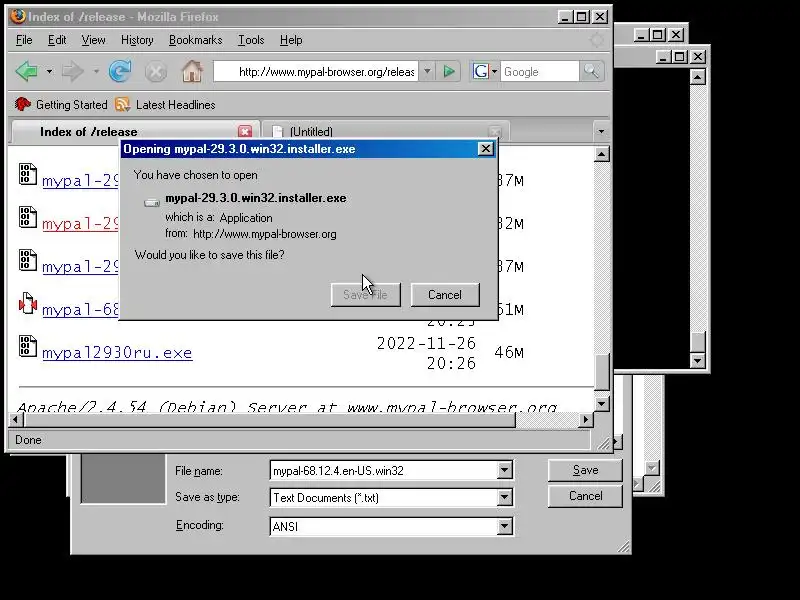Click Cancel in the download dialog
The image size is (800, 600).
click(445, 295)
